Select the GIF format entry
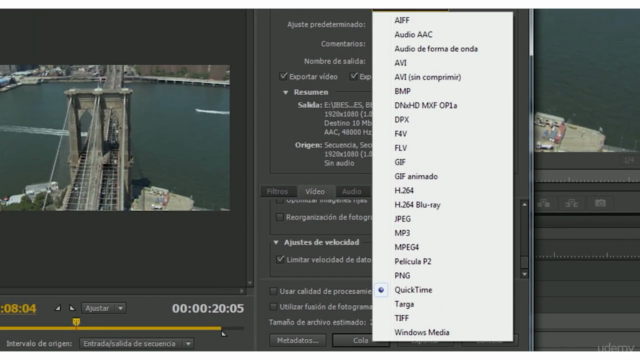 coord(400,162)
